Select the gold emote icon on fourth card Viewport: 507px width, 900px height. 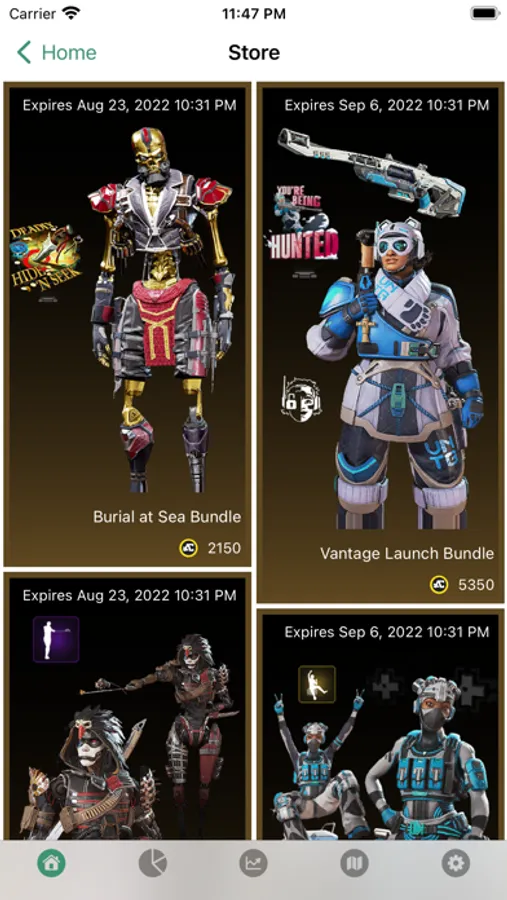(317, 684)
